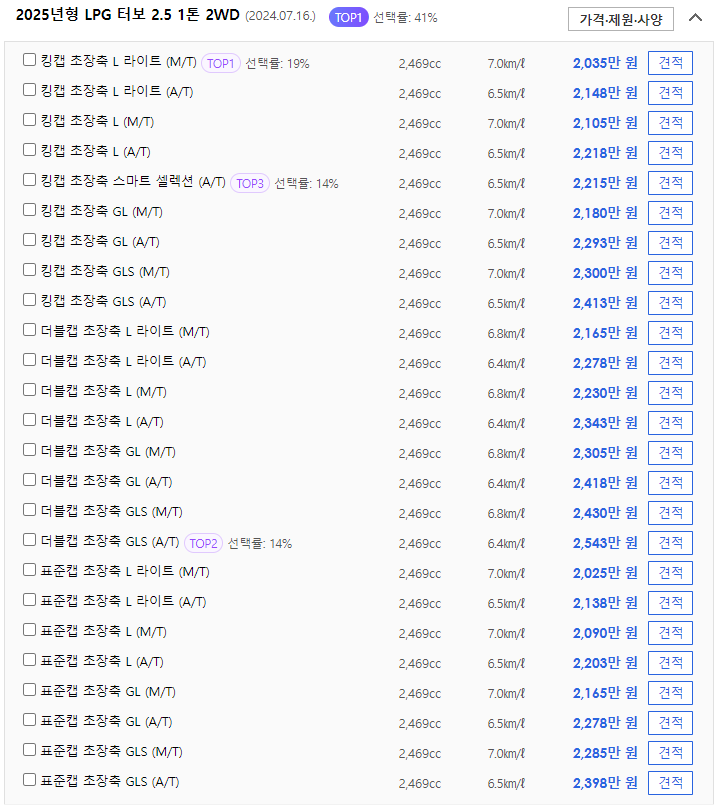Viewport: 724px width, 810px height.
Task: Click 견적 for 킹캡 초장축 L 라이트 (M/T)
Action: click(x=670, y=63)
